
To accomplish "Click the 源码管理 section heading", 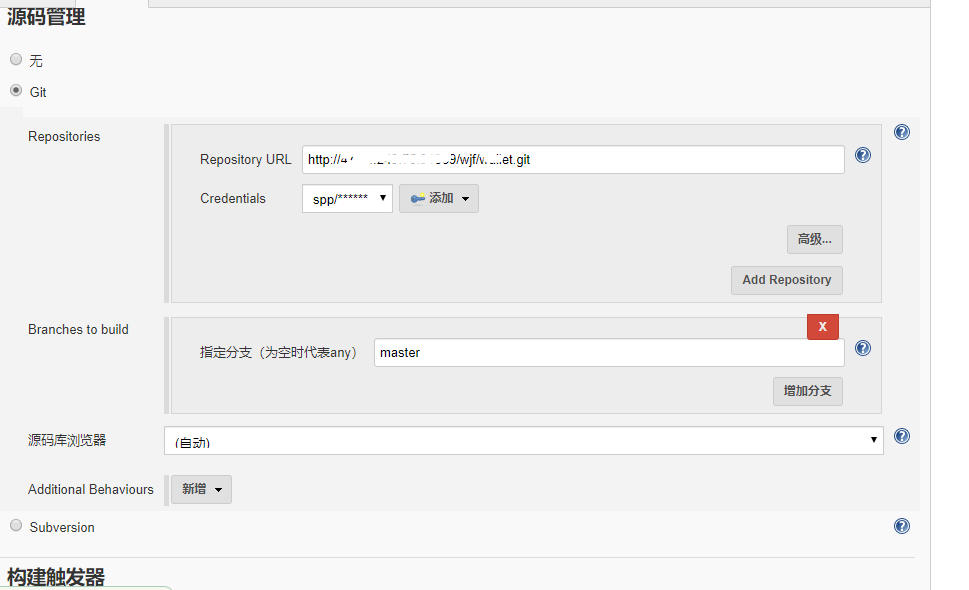I will click(46, 17).
